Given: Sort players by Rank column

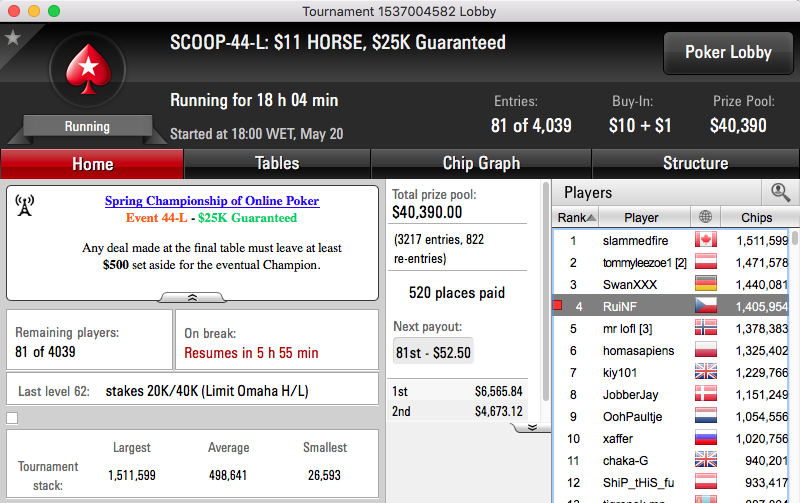Looking at the screenshot, I should [576, 217].
